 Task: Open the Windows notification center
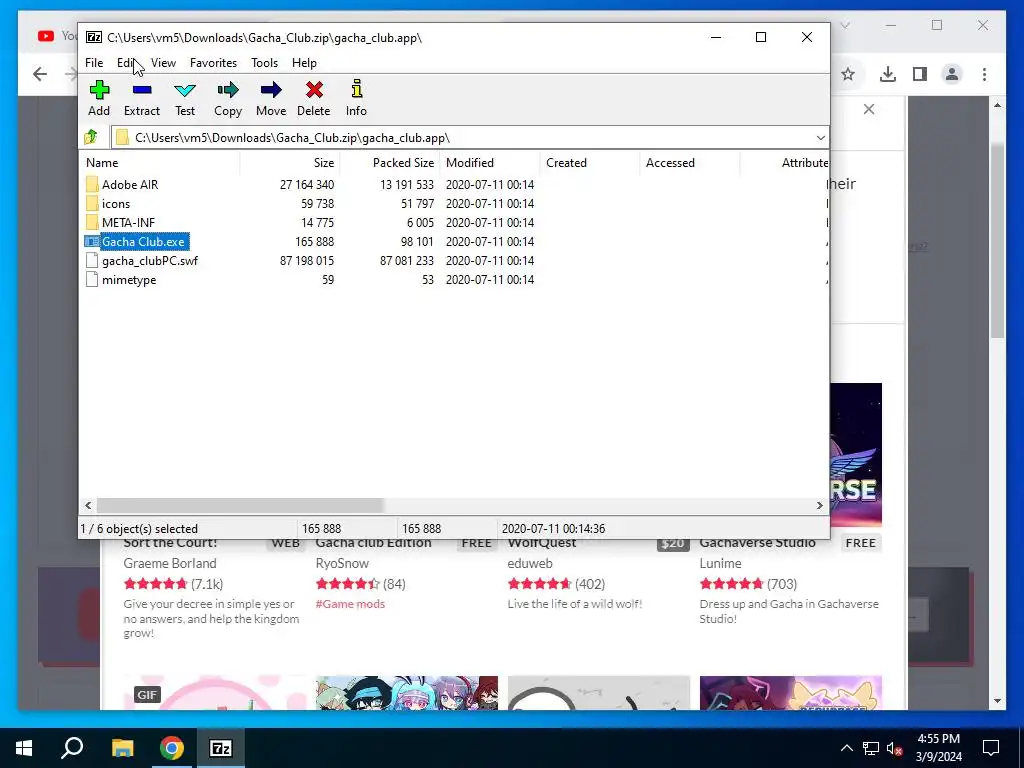991,748
